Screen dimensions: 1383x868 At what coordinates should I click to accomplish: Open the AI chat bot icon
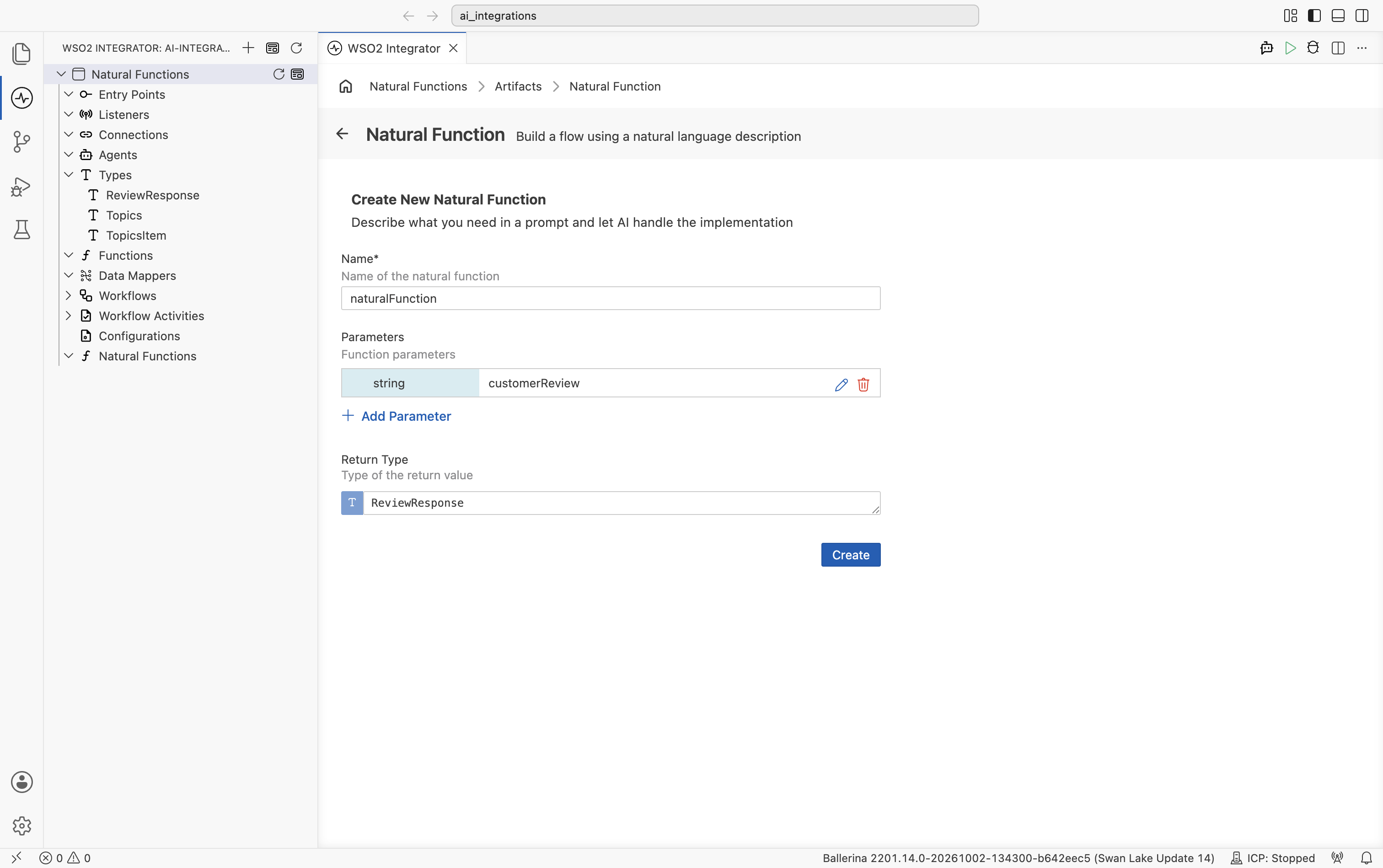(x=1266, y=48)
